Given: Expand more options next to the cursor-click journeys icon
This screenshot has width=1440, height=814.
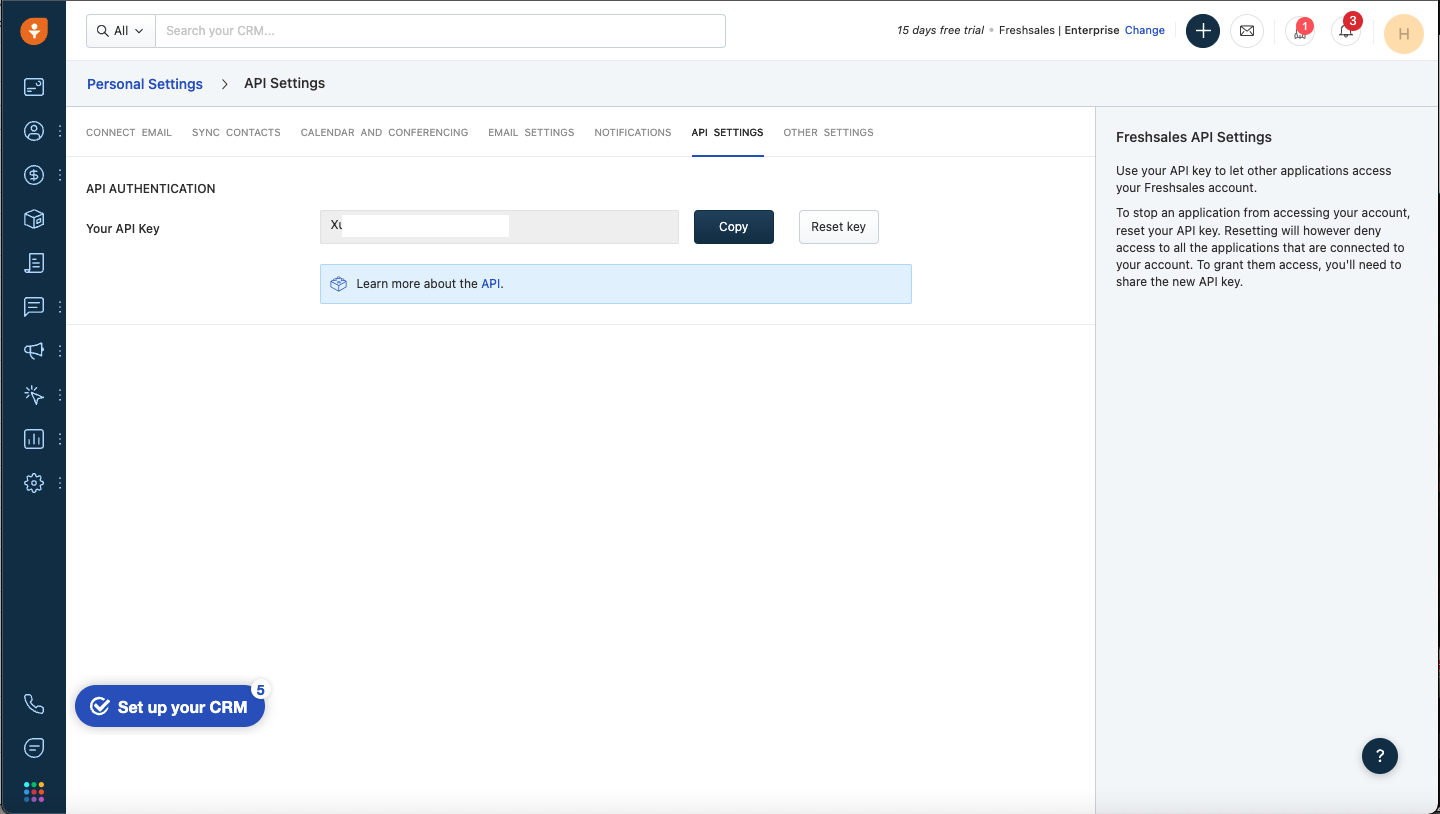Looking at the screenshot, I should pos(60,395).
